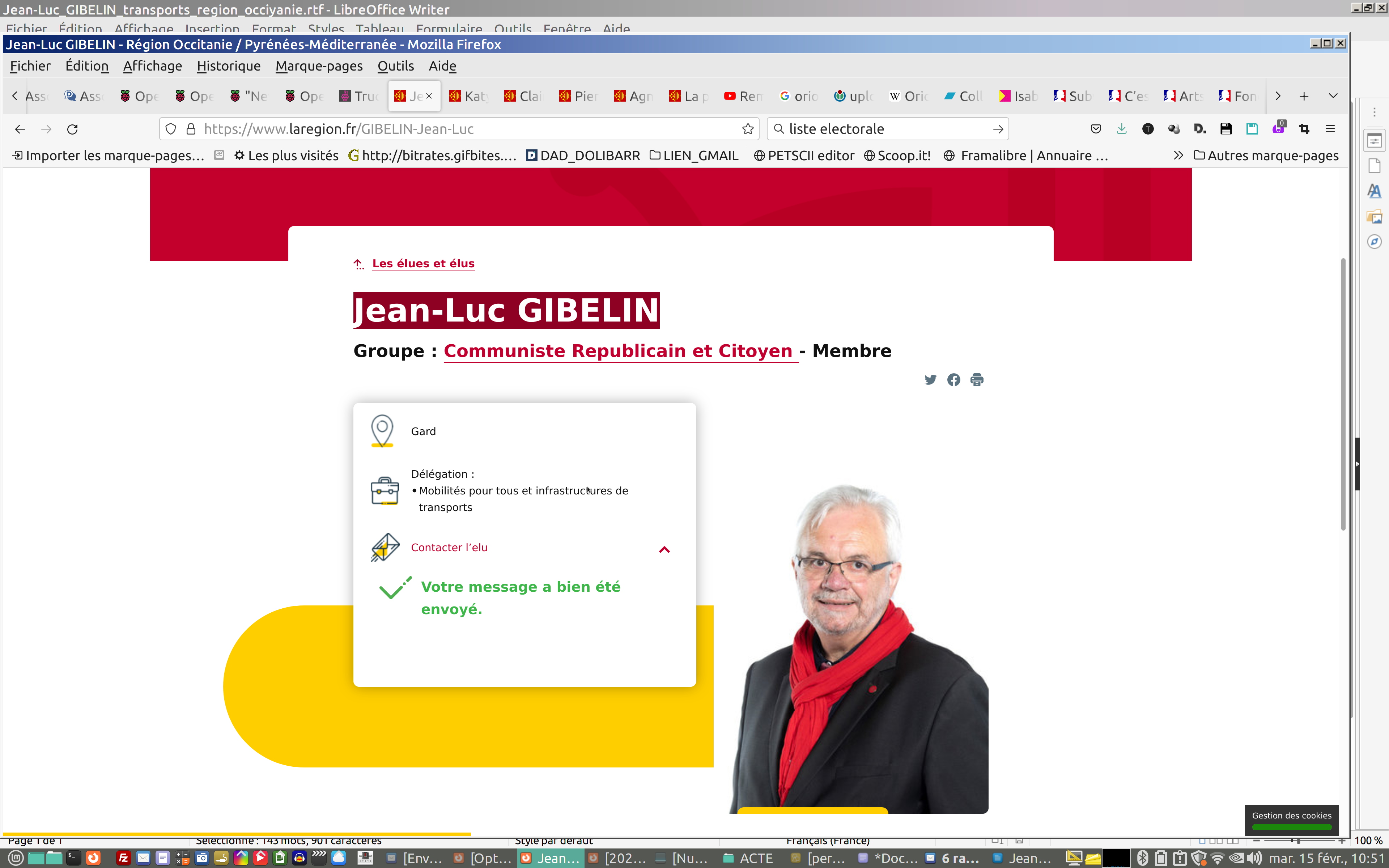The height and width of the screenshot is (868, 1389).
Task: Share the page on Facebook
Action: point(953,379)
